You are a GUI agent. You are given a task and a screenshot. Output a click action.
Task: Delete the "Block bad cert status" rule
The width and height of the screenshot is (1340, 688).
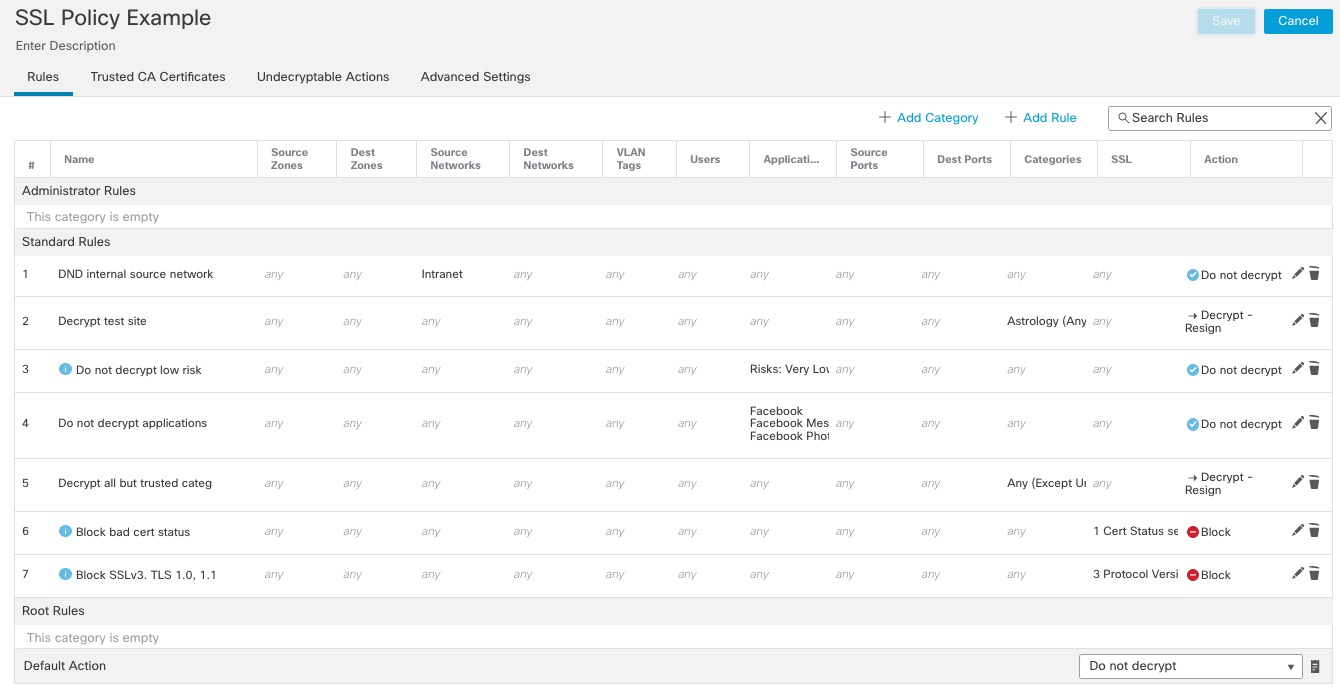1314,530
